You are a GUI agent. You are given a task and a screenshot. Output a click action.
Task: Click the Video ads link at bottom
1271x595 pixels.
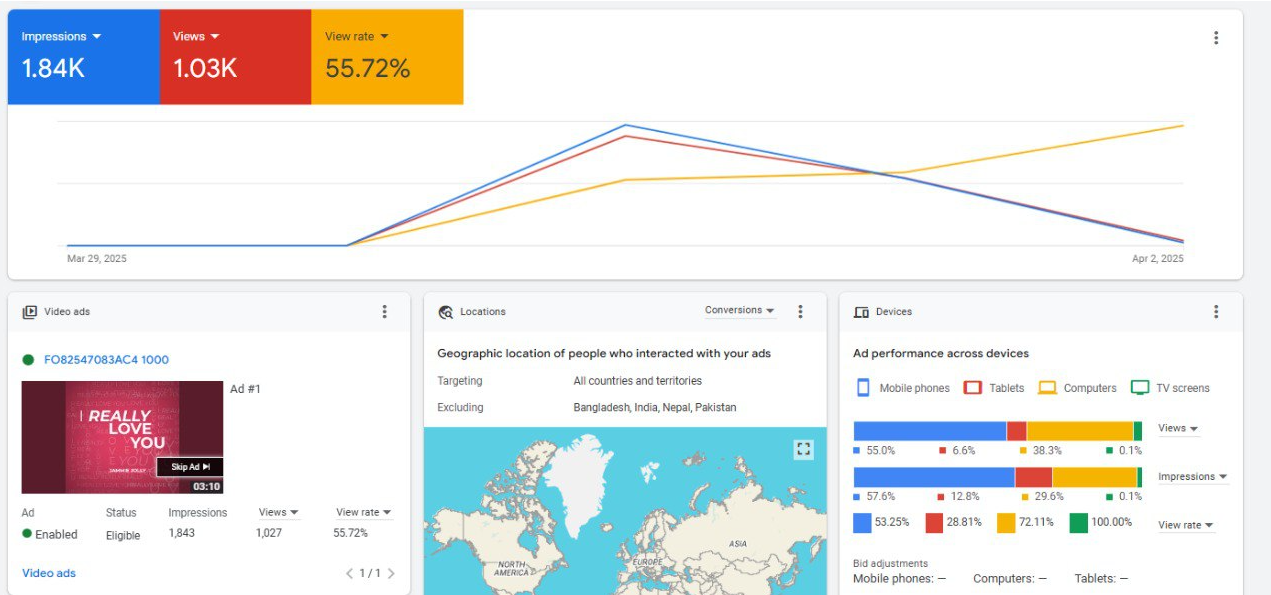point(49,573)
